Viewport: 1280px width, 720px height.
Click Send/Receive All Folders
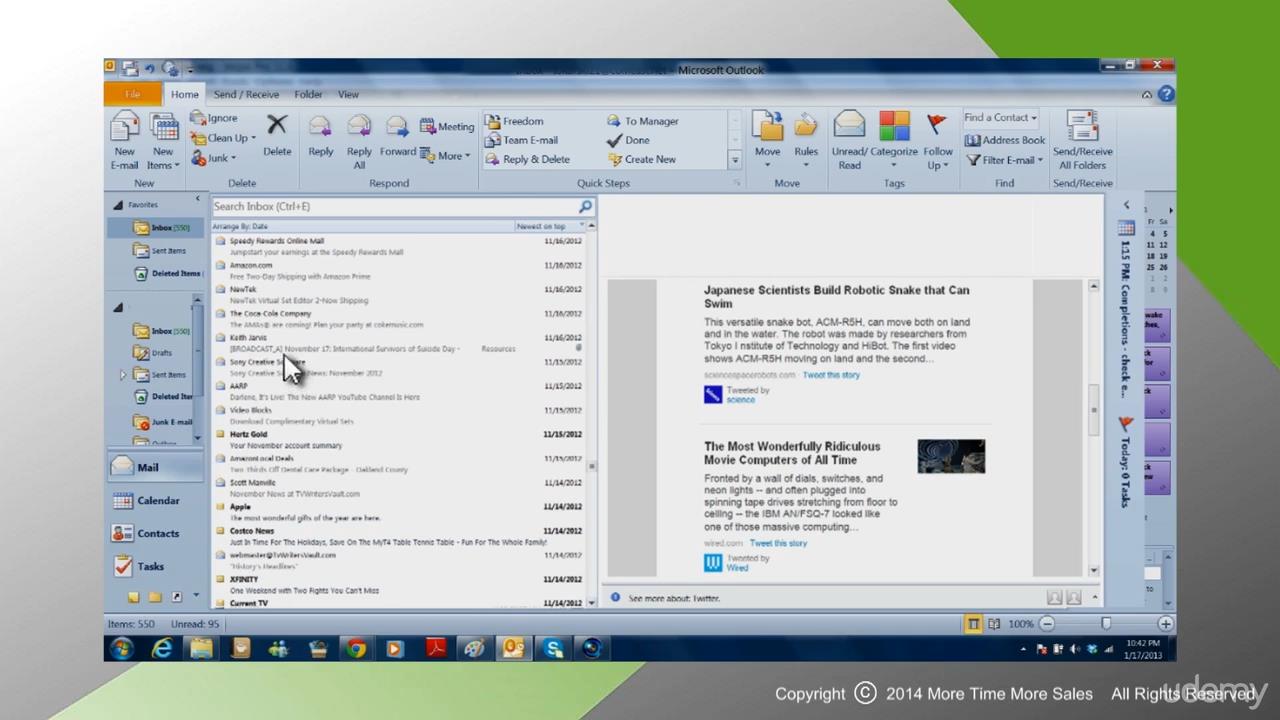[x=1082, y=140]
